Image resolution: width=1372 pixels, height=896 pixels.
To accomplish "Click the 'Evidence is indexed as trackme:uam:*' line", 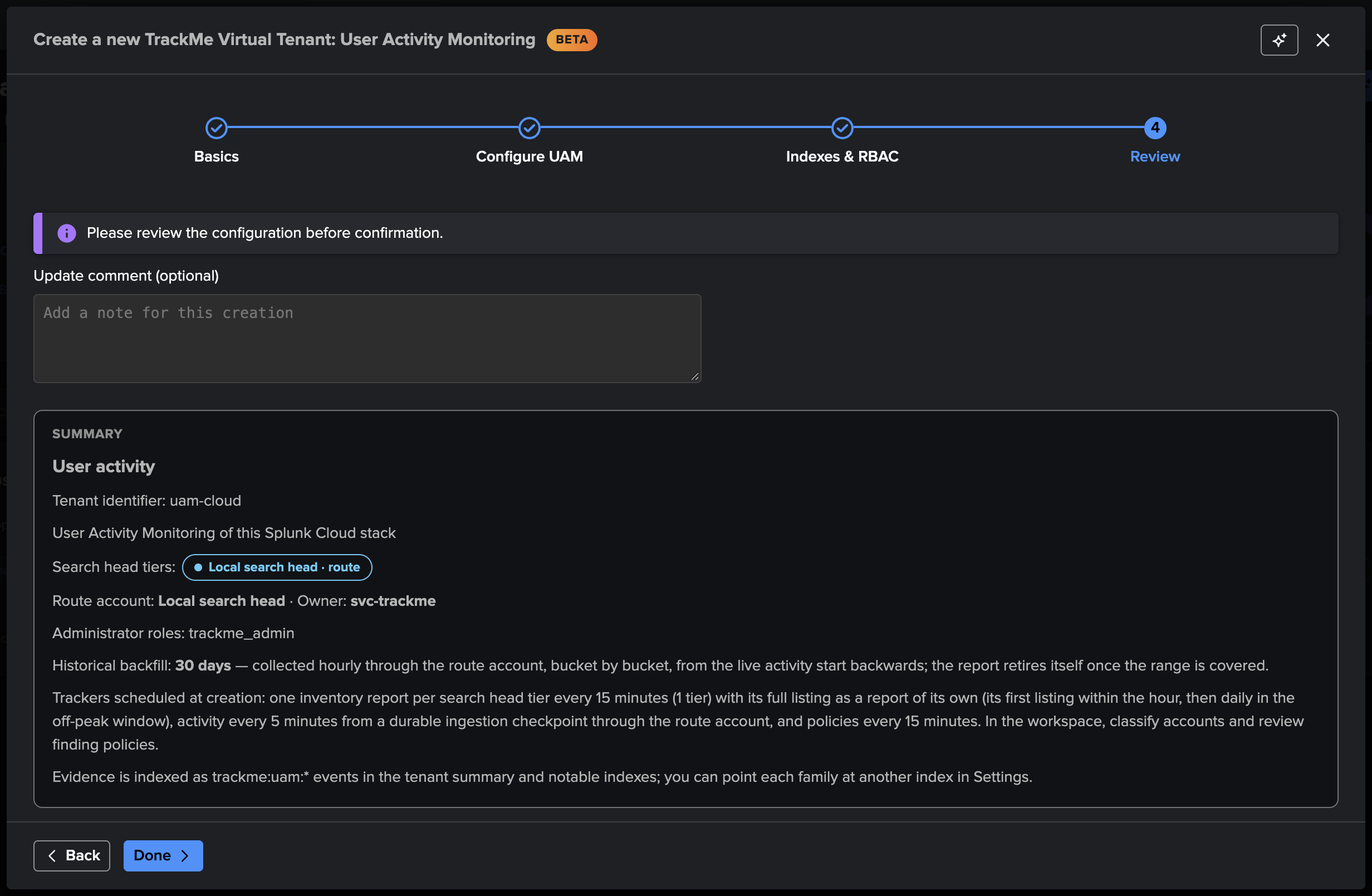I will point(542,777).
